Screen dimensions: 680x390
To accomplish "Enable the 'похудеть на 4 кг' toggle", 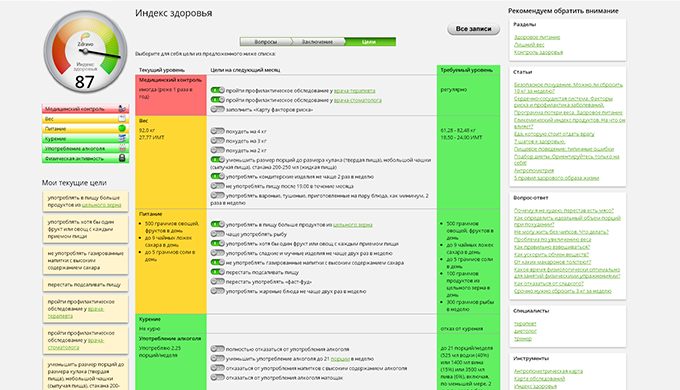I will click(217, 131).
